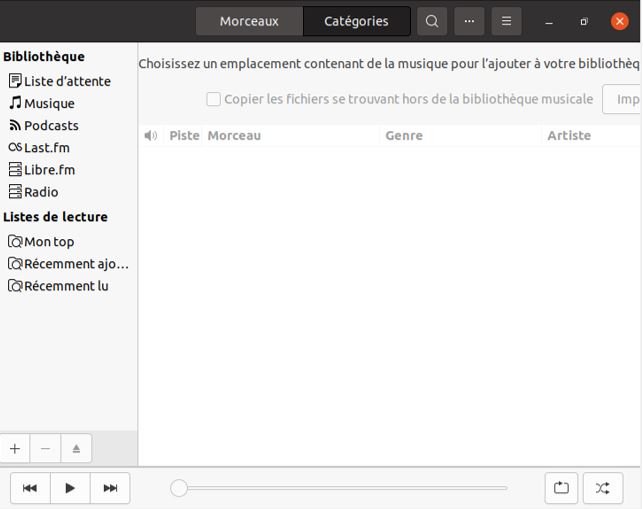The height and width of the screenshot is (509, 643).
Task: Skip to the previous track
Action: tap(30, 488)
